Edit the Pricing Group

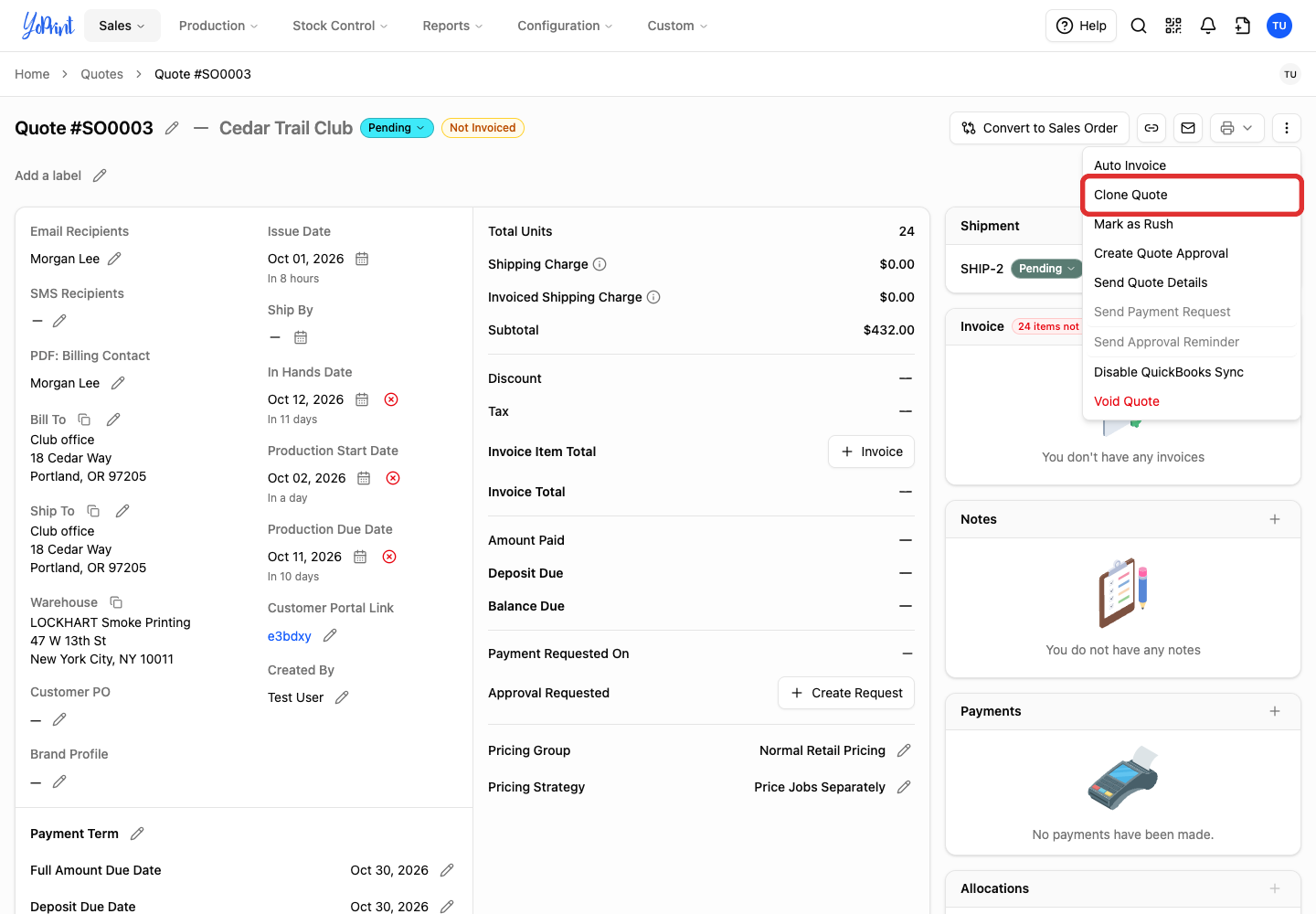pos(904,750)
